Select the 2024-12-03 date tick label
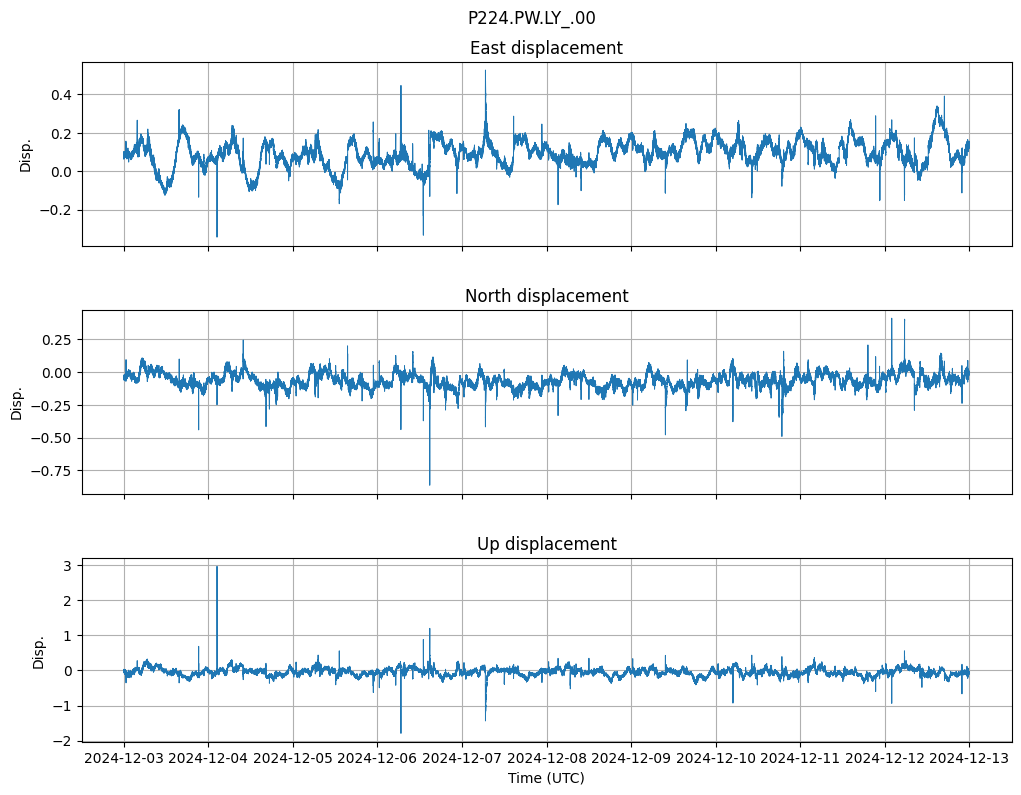The image size is (1021, 795). (124, 758)
